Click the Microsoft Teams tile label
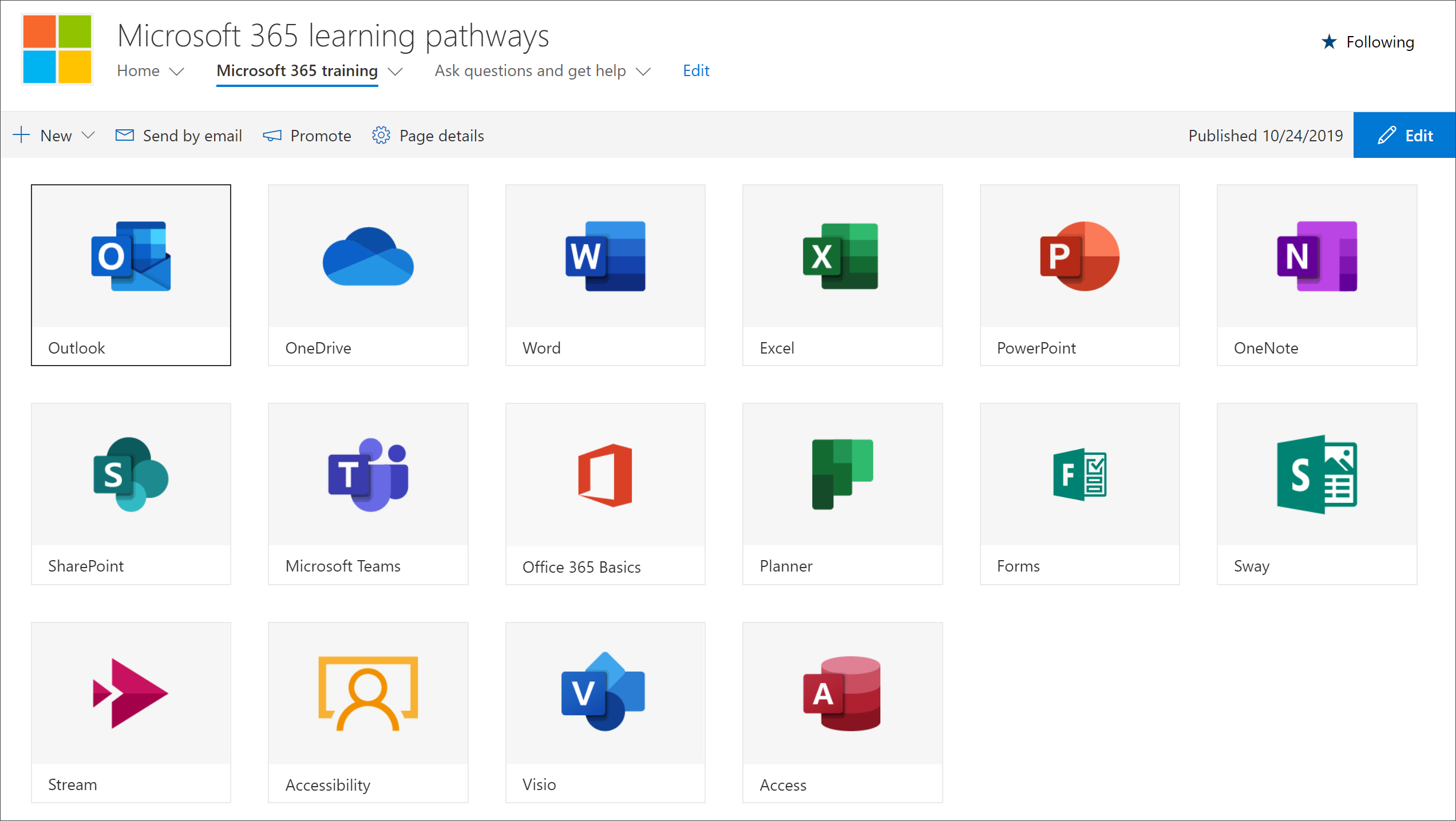 [x=343, y=566]
